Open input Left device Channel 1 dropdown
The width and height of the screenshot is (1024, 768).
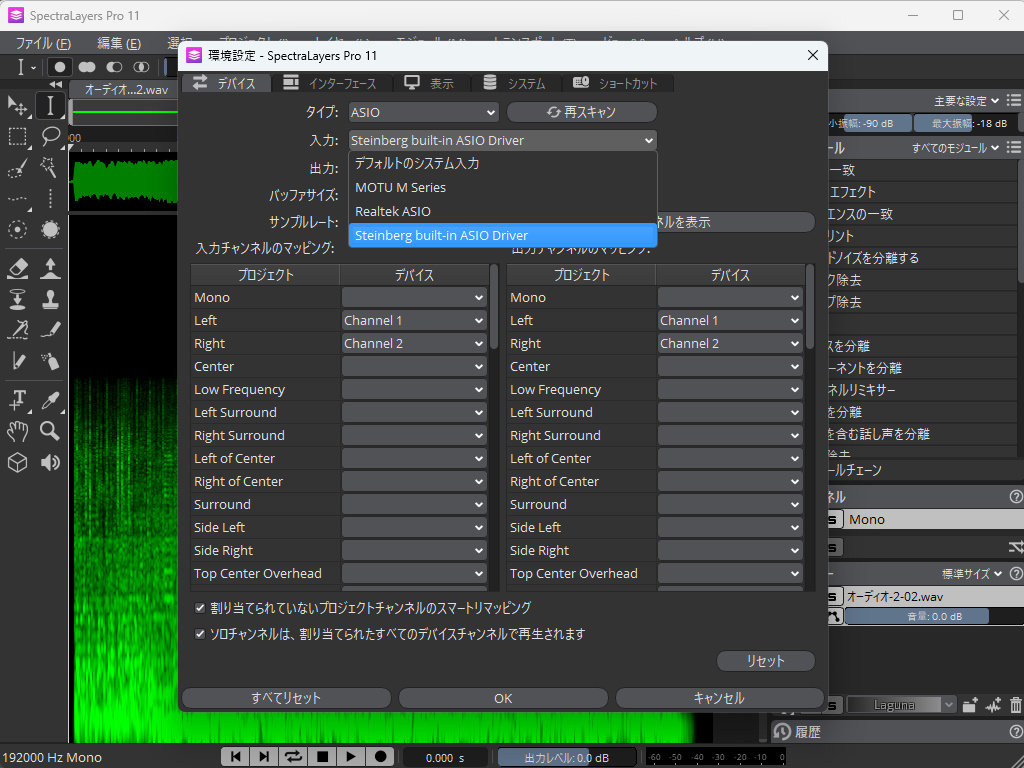pos(413,321)
